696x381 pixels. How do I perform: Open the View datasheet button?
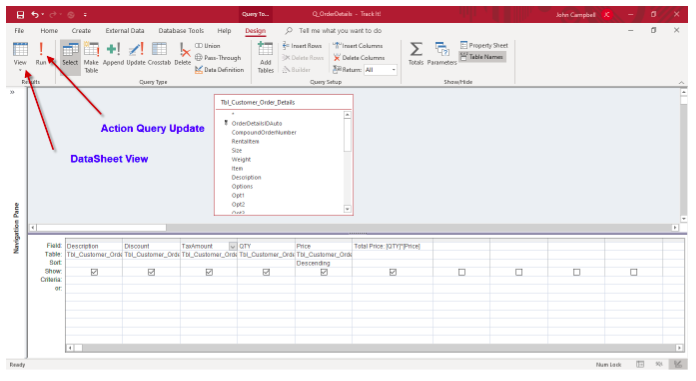20,54
